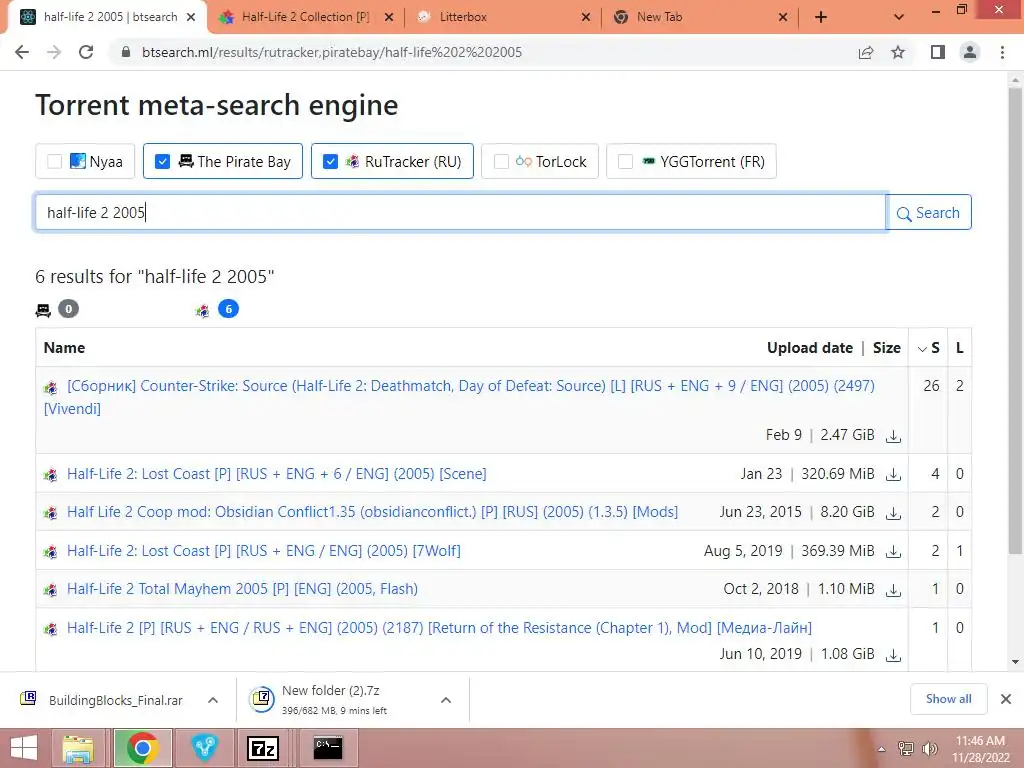The image size is (1024, 768).
Task: Click the "Torrent meta-search engine" heading
Action: tap(216, 105)
